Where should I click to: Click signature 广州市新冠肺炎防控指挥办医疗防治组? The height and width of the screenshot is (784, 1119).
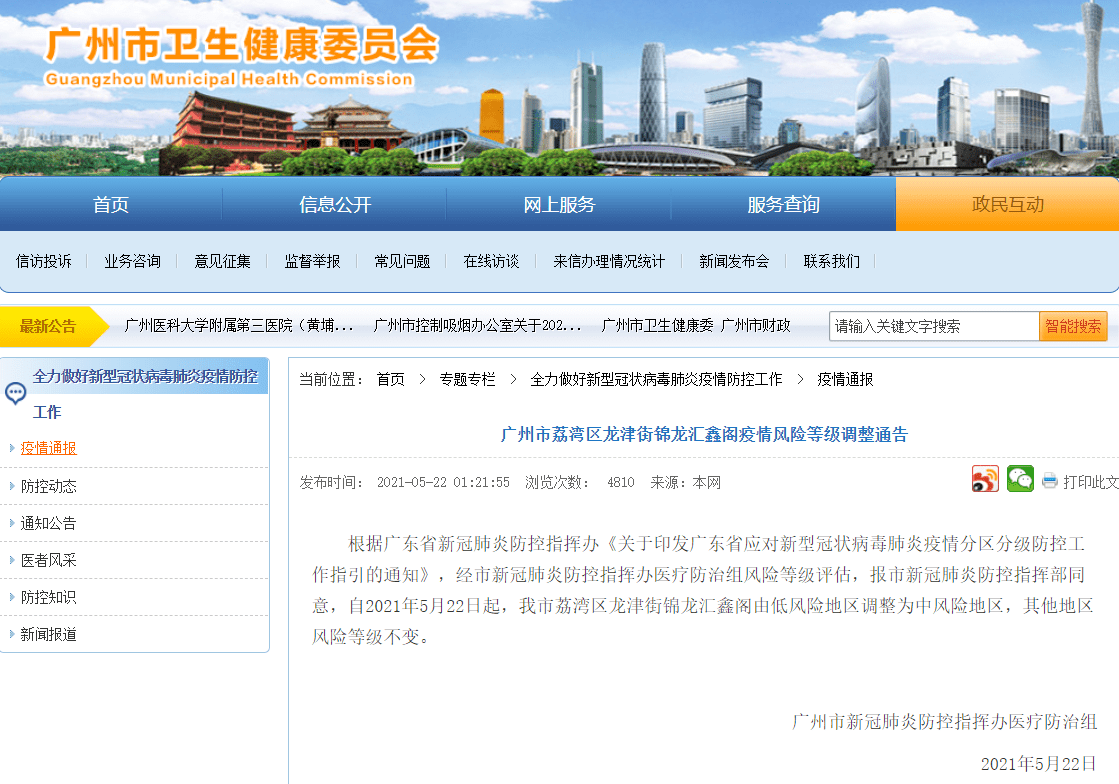(944, 722)
